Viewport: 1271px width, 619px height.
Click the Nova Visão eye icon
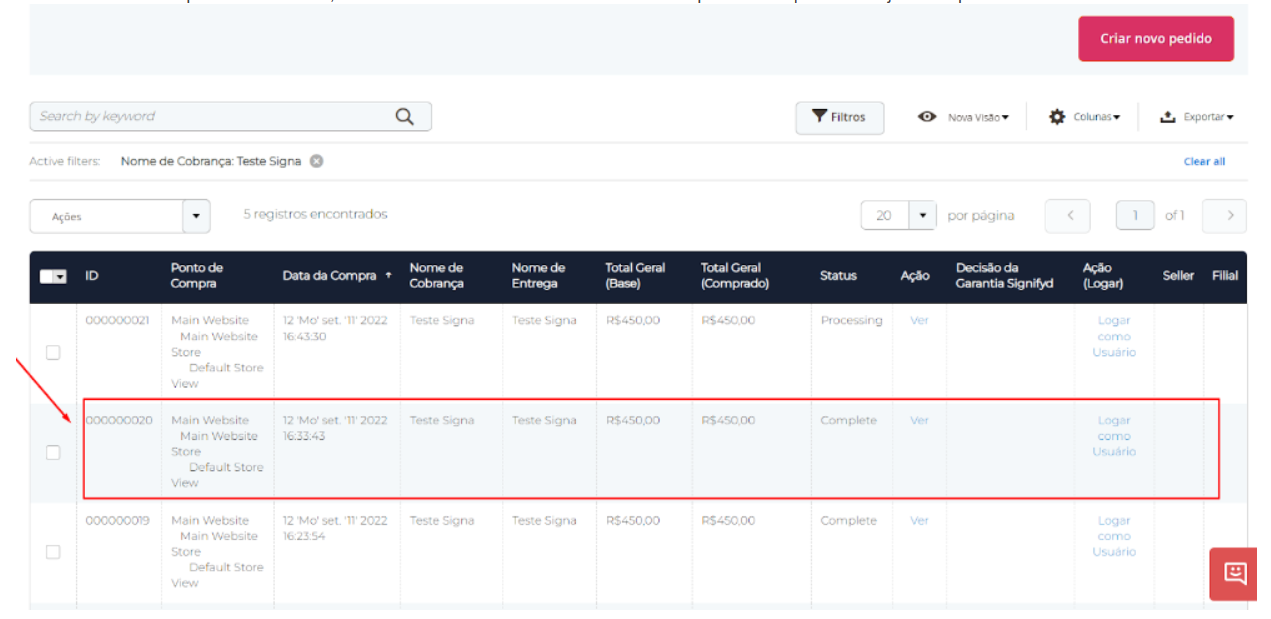(x=927, y=117)
